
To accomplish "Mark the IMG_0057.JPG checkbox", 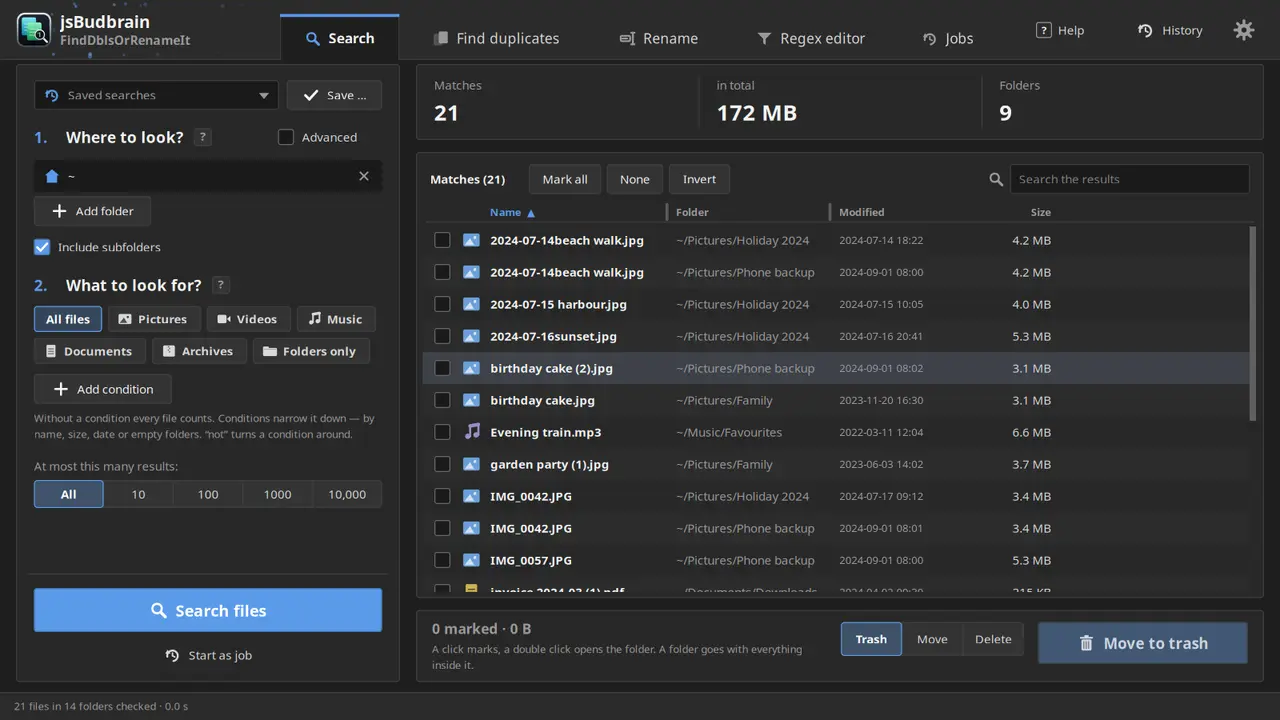I will coord(442,560).
